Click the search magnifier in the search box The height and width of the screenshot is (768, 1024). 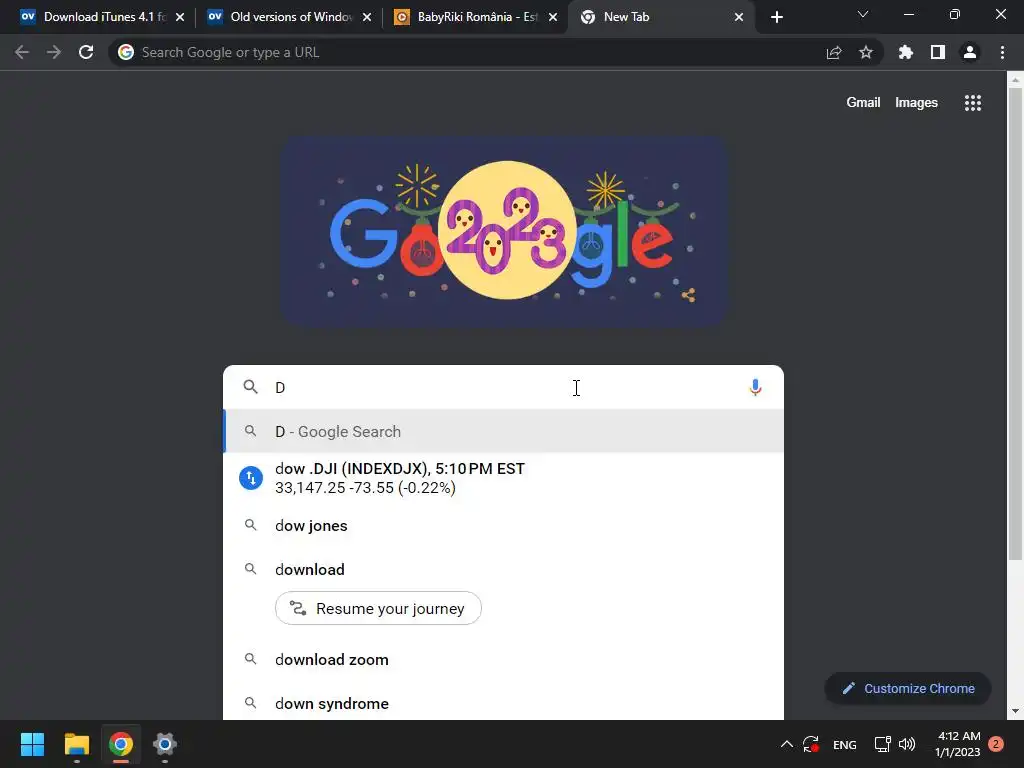pos(250,387)
